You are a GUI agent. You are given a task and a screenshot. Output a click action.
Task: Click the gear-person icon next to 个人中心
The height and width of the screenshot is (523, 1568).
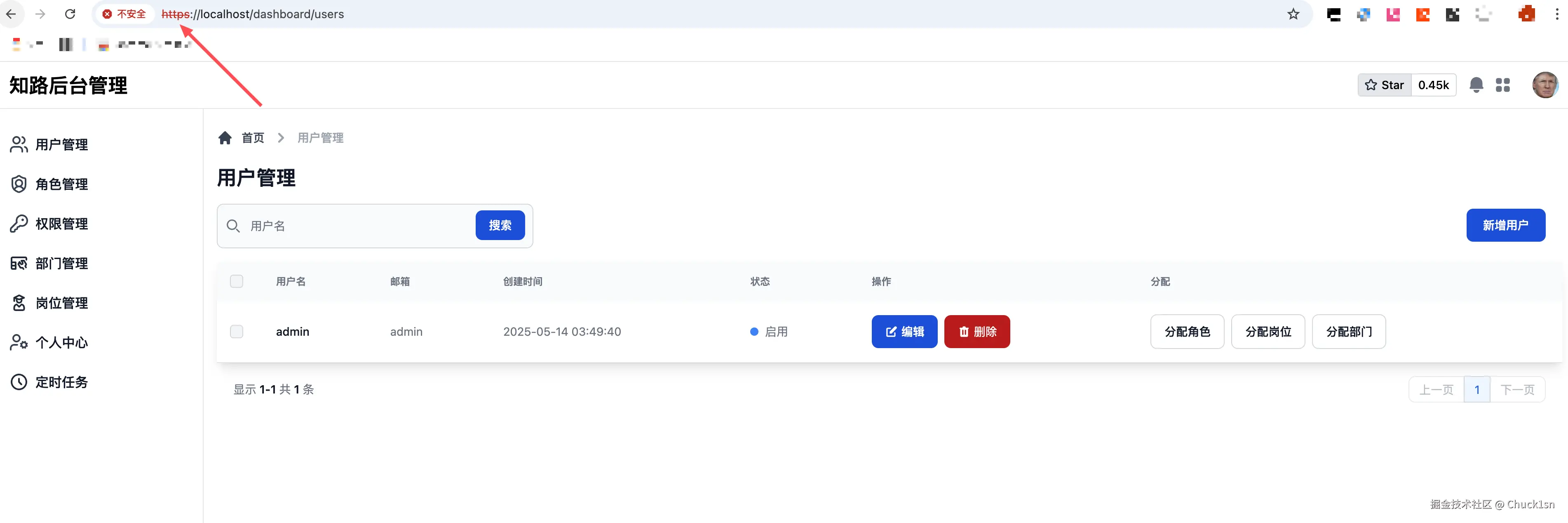(18, 342)
